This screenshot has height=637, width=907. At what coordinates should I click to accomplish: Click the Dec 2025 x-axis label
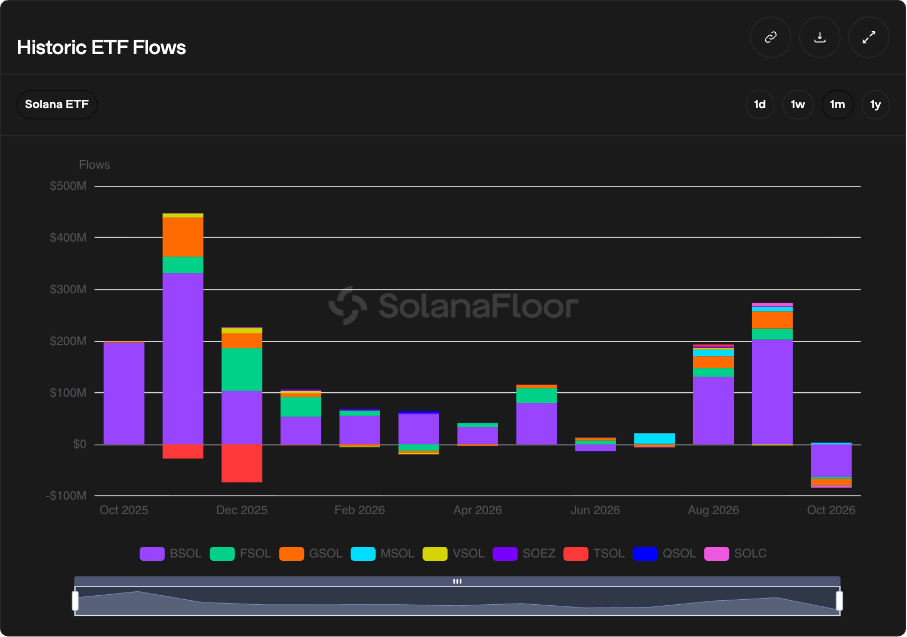(x=242, y=510)
